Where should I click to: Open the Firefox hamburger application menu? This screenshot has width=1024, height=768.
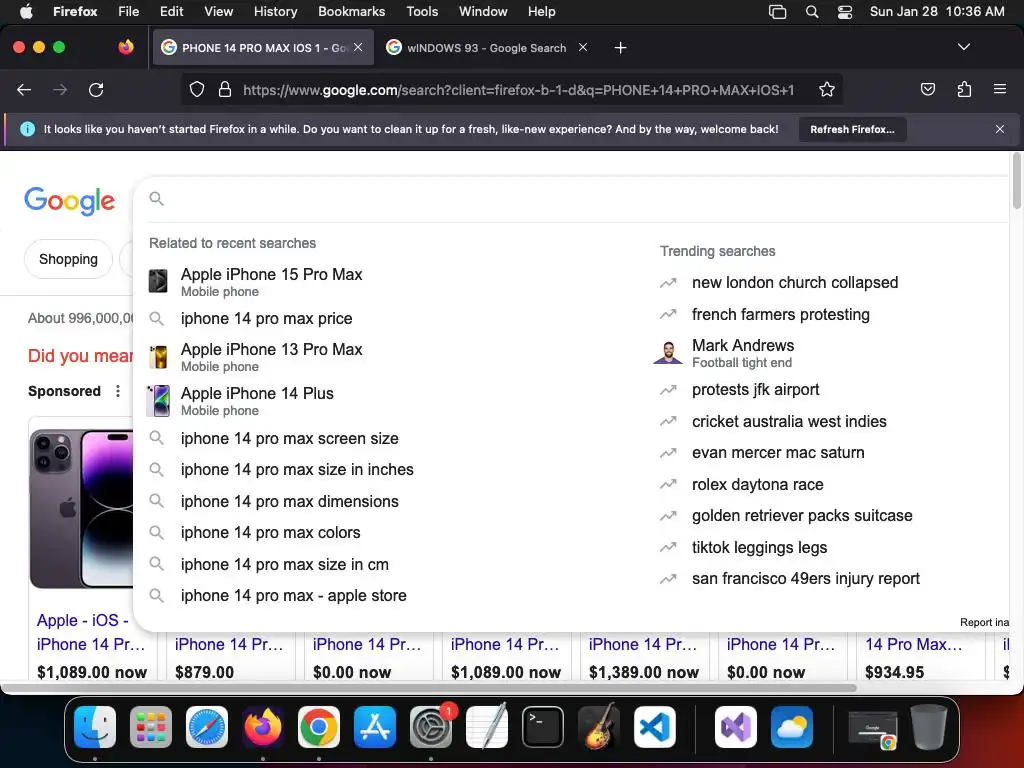click(1000, 89)
